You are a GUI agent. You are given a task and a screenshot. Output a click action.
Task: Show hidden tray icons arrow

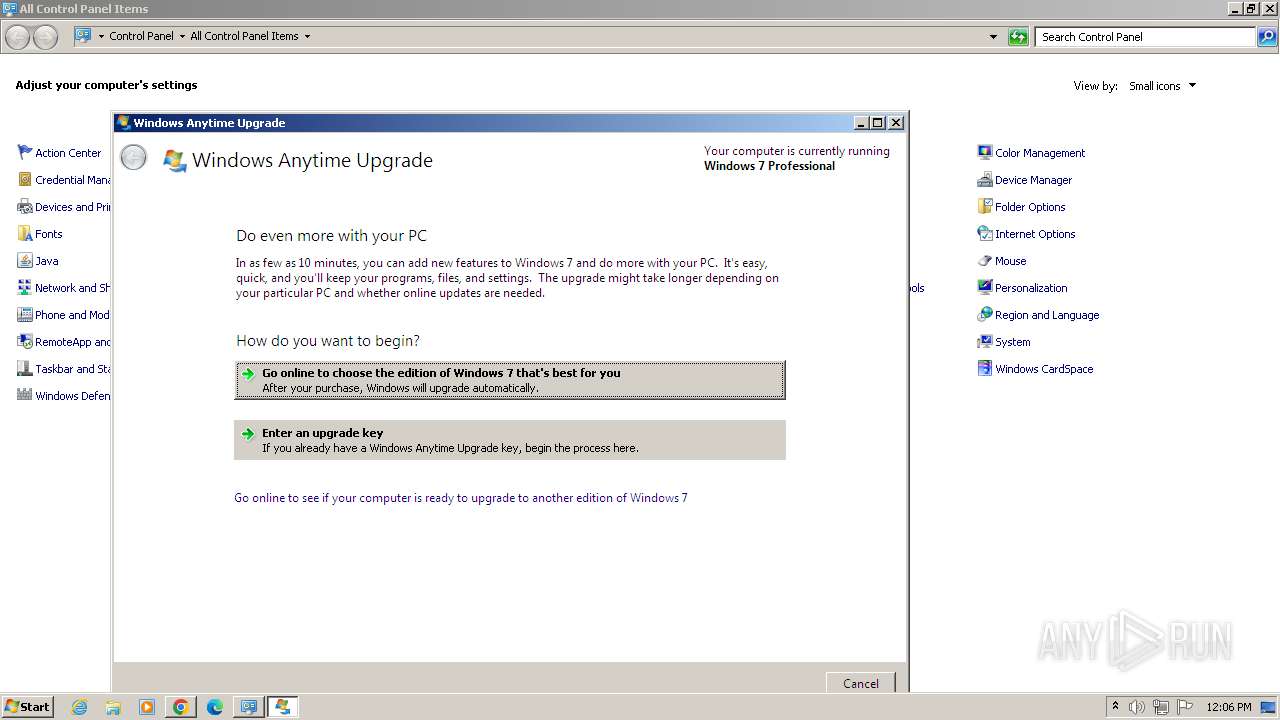[x=1115, y=706]
